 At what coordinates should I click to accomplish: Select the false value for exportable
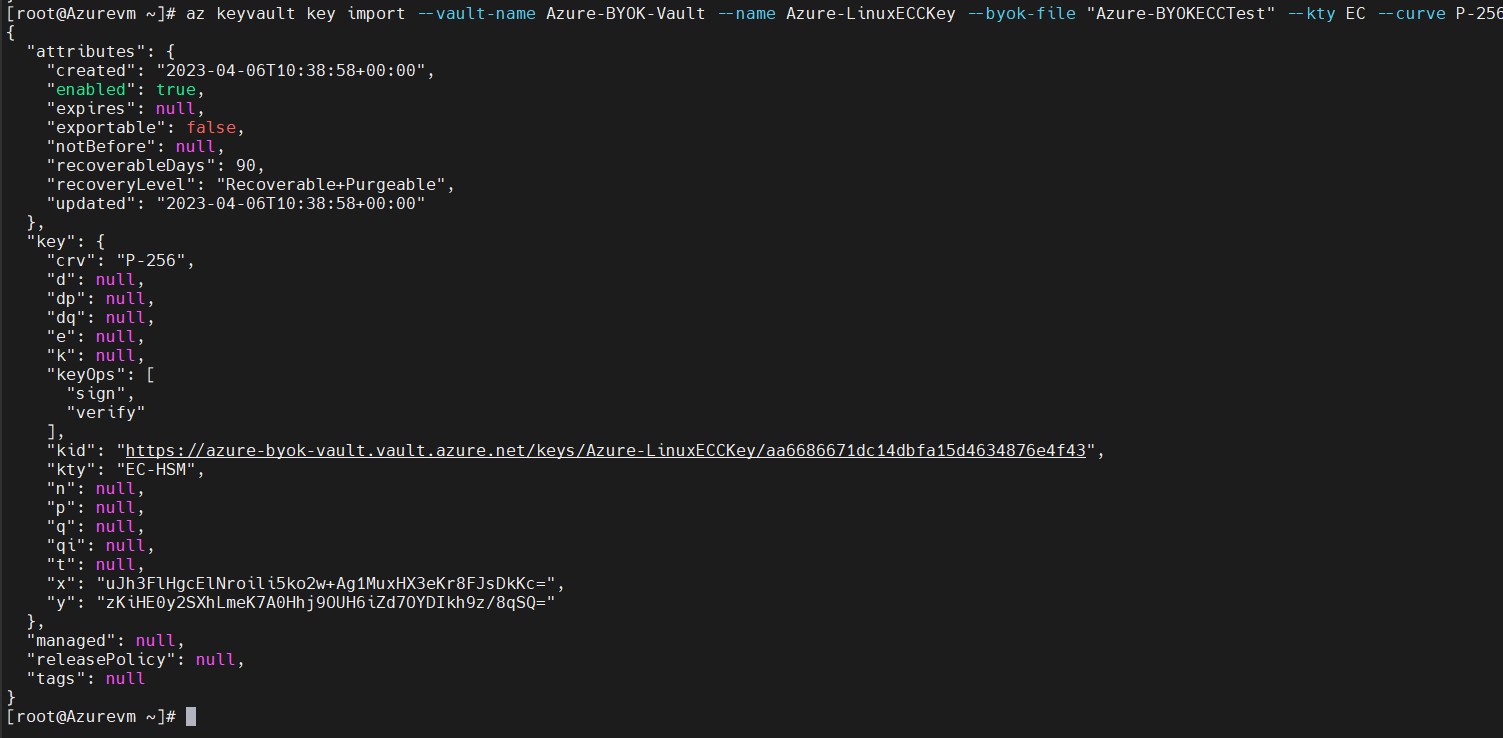tap(210, 127)
